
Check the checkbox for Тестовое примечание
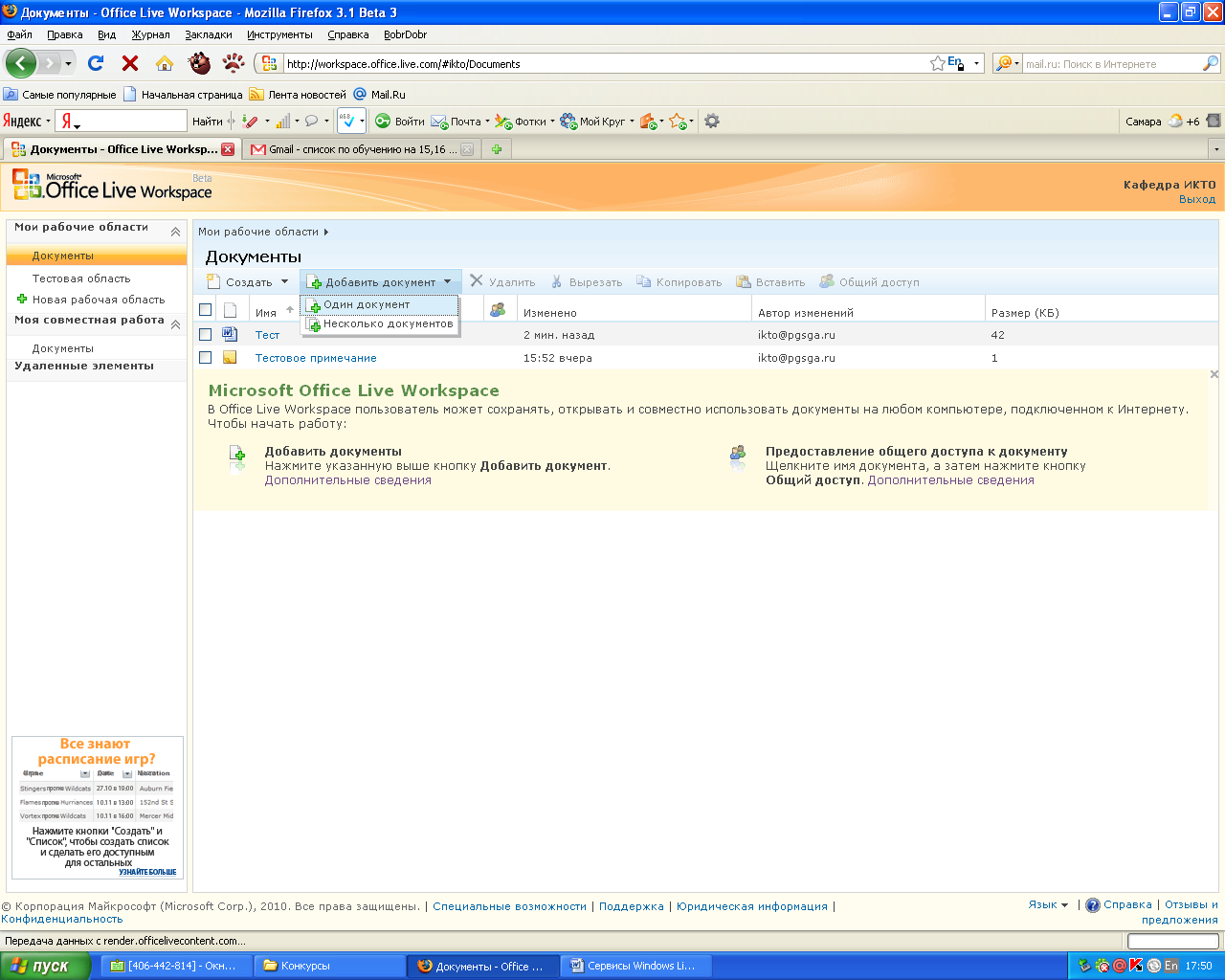pyautogui.click(x=205, y=358)
